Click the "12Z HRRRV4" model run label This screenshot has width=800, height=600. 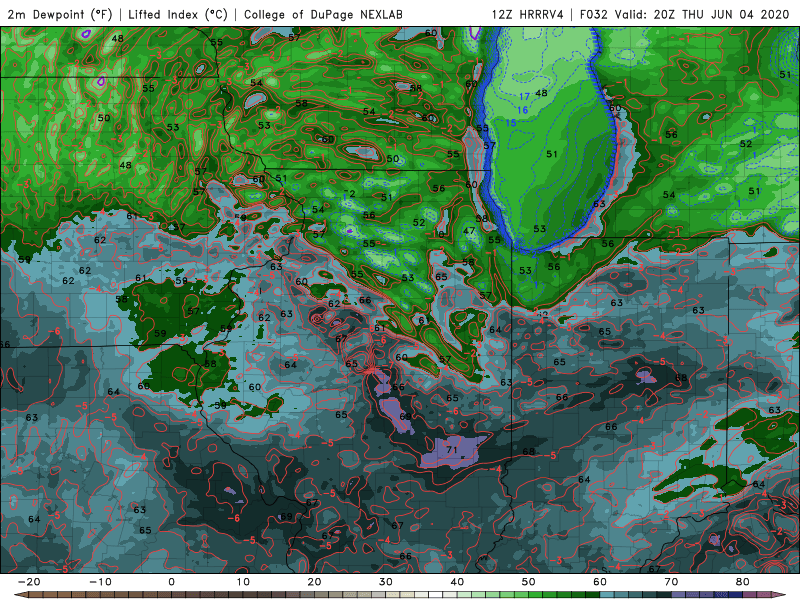[x=528, y=14]
